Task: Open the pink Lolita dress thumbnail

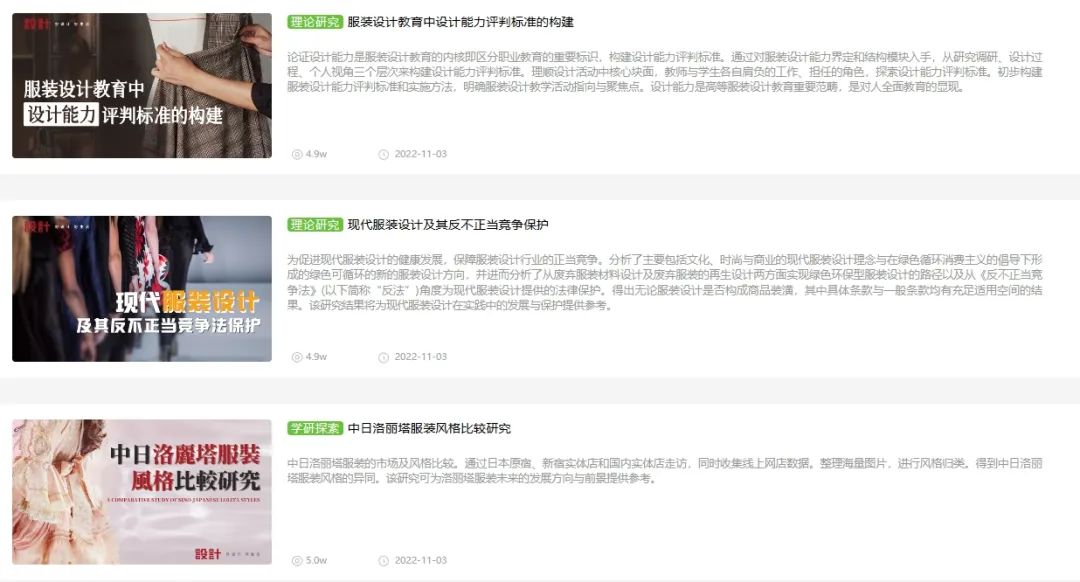Action: coord(142,492)
